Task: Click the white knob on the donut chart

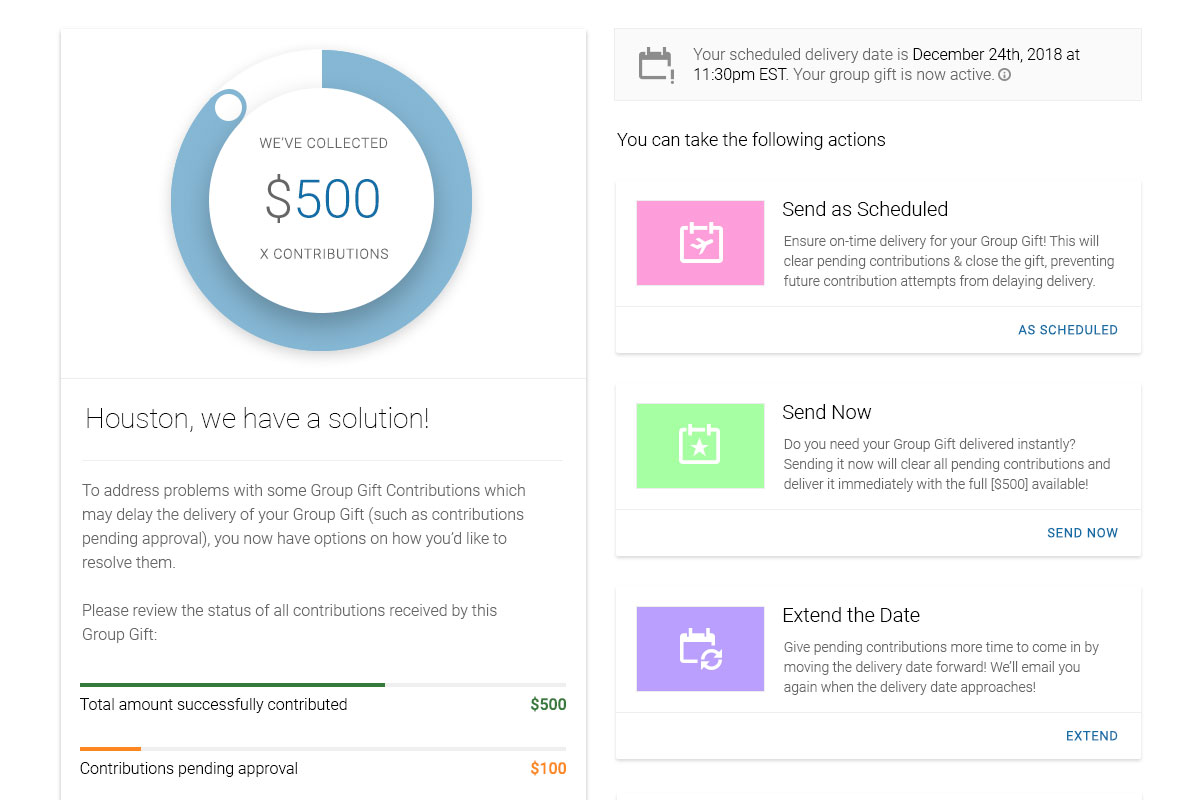Action: click(x=229, y=106)
